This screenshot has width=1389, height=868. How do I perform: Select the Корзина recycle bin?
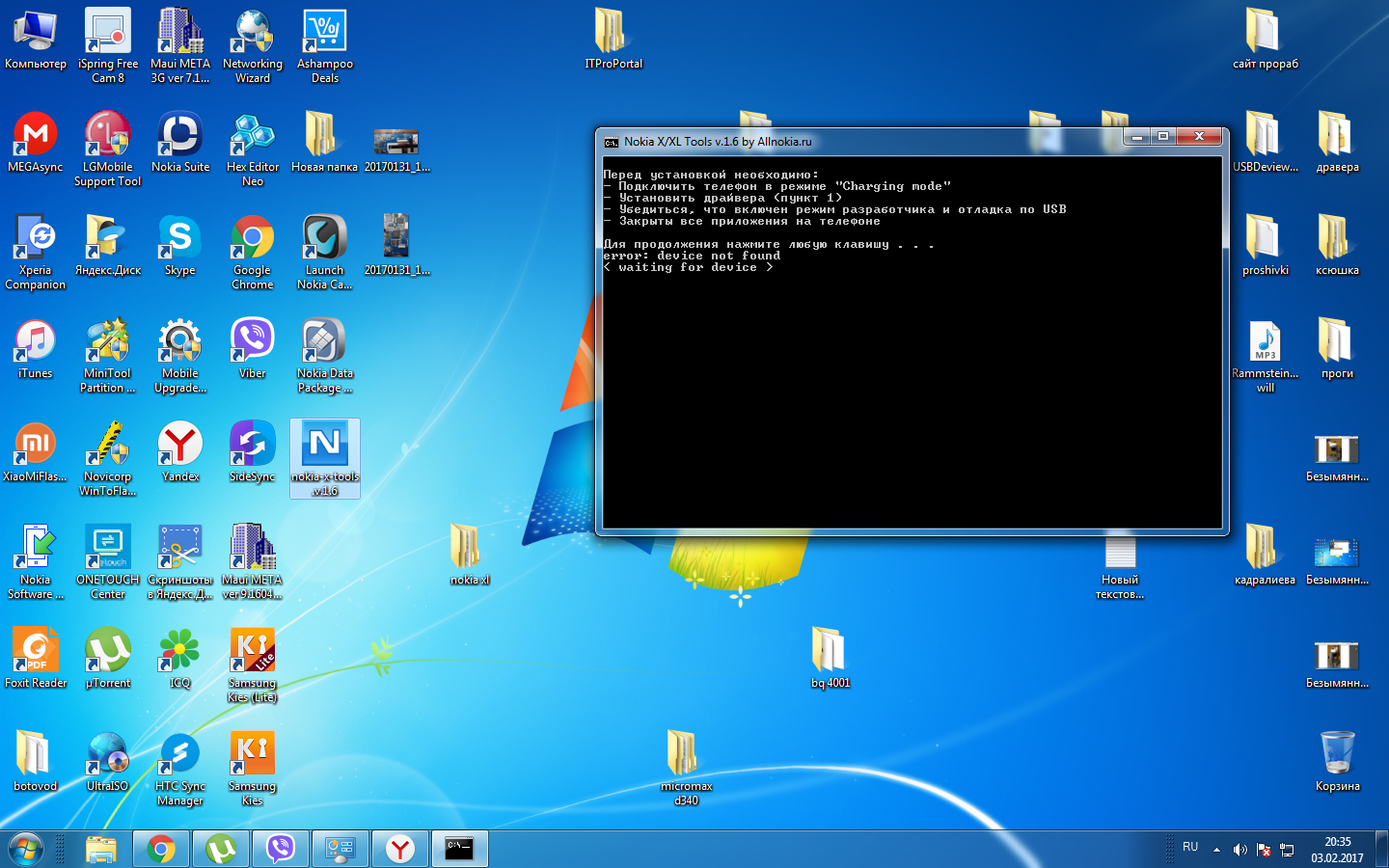point(1337,756)
